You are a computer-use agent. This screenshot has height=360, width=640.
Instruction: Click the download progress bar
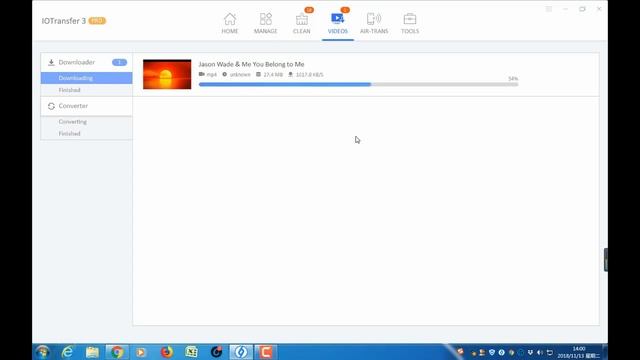358,84
